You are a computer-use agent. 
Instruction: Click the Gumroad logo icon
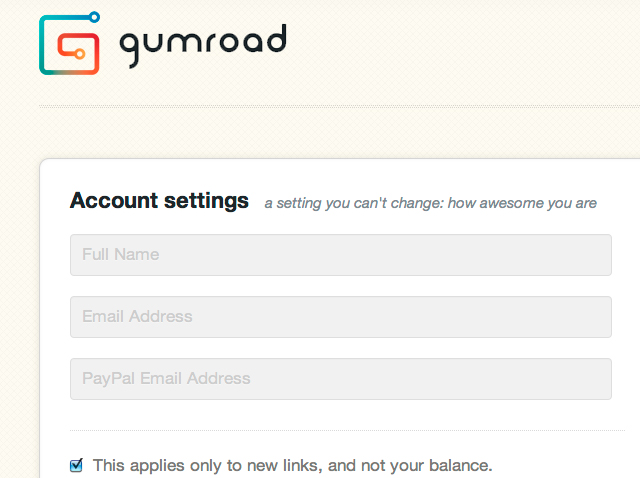(x=69, y=43)
